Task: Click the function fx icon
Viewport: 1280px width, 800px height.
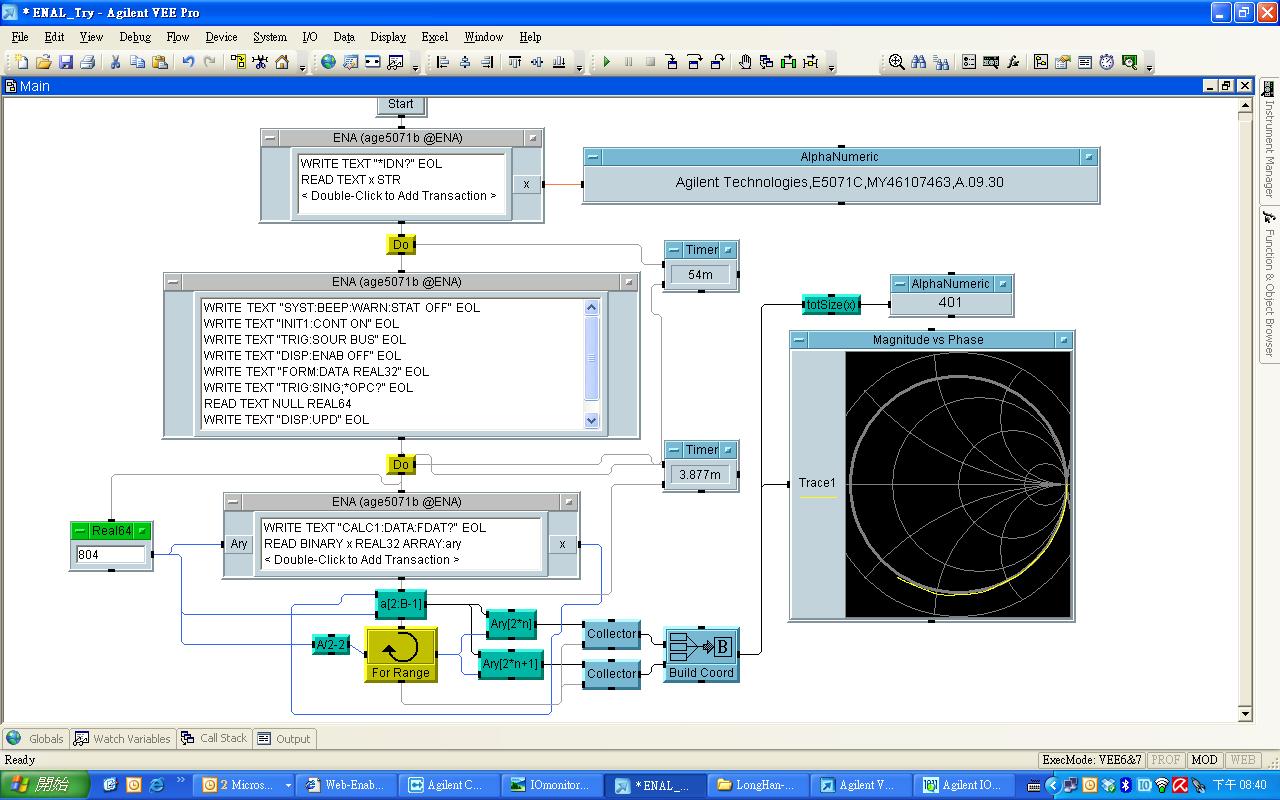Action: point(1012,62)
